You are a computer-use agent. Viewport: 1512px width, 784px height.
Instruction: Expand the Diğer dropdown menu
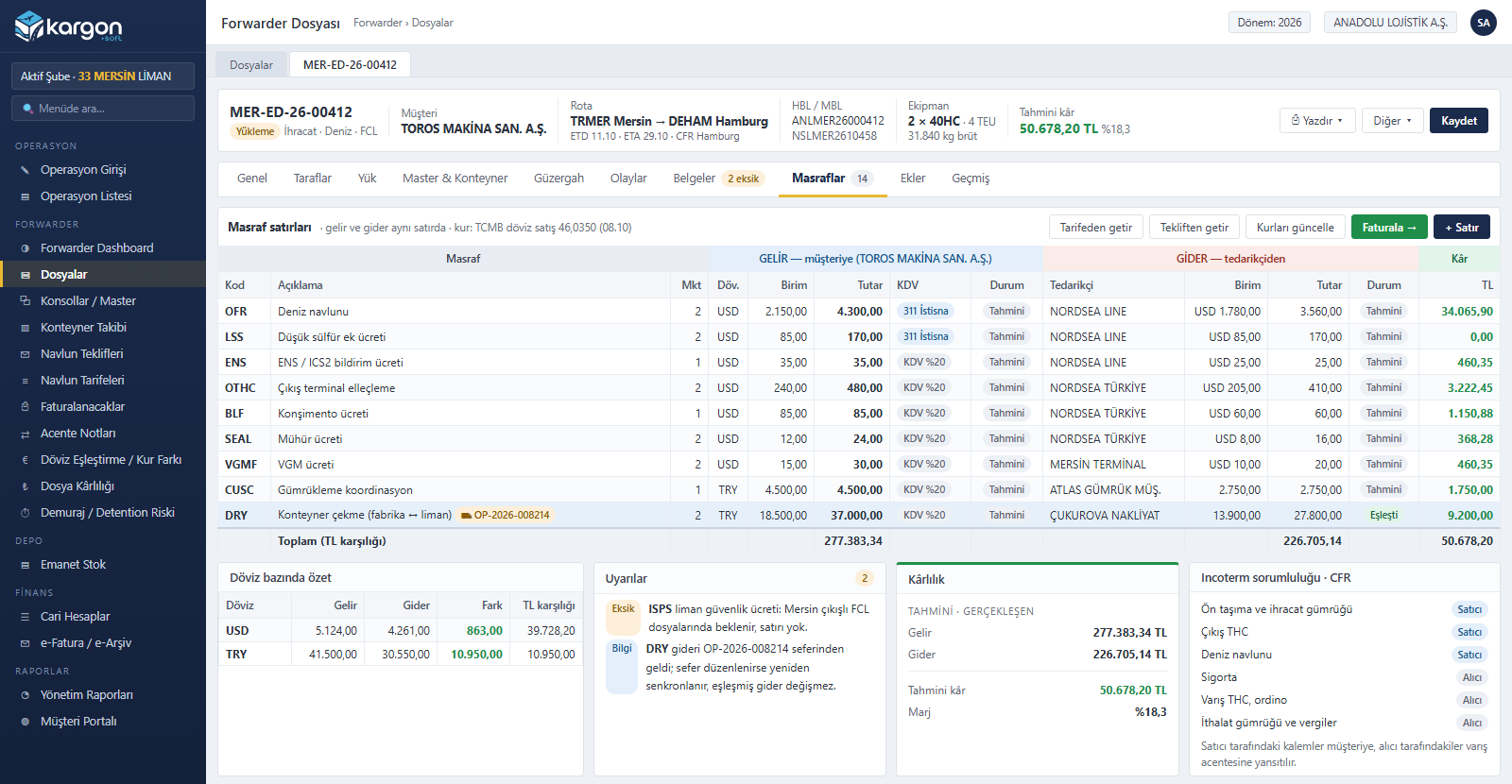(1392, 121)
